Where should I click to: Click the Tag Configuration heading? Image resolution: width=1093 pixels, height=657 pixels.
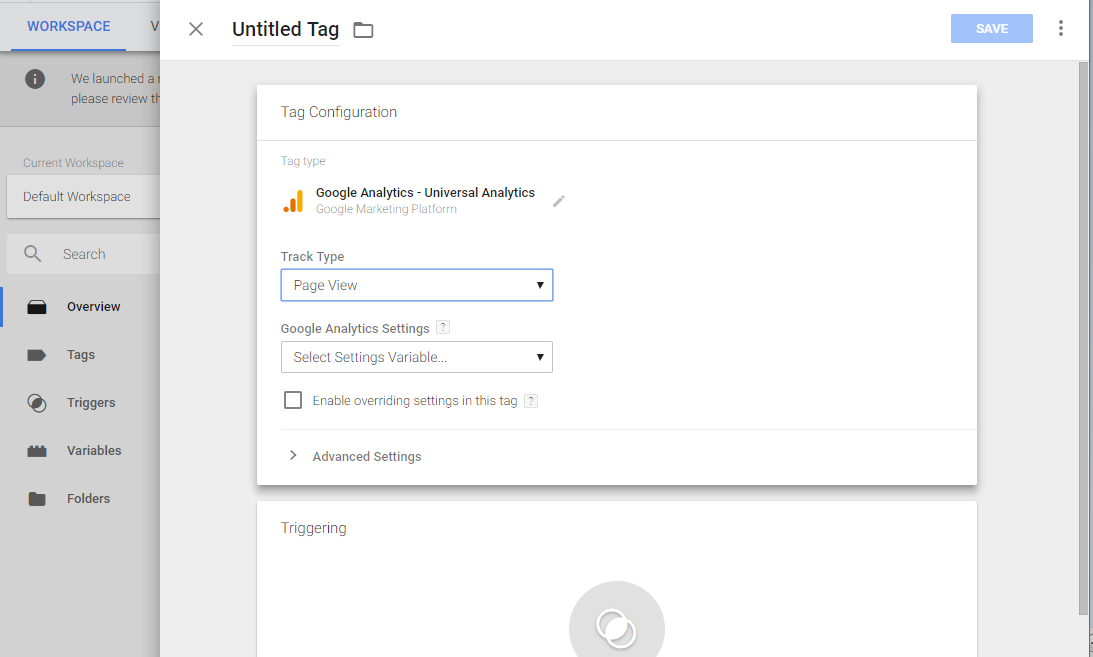(339, 112)
